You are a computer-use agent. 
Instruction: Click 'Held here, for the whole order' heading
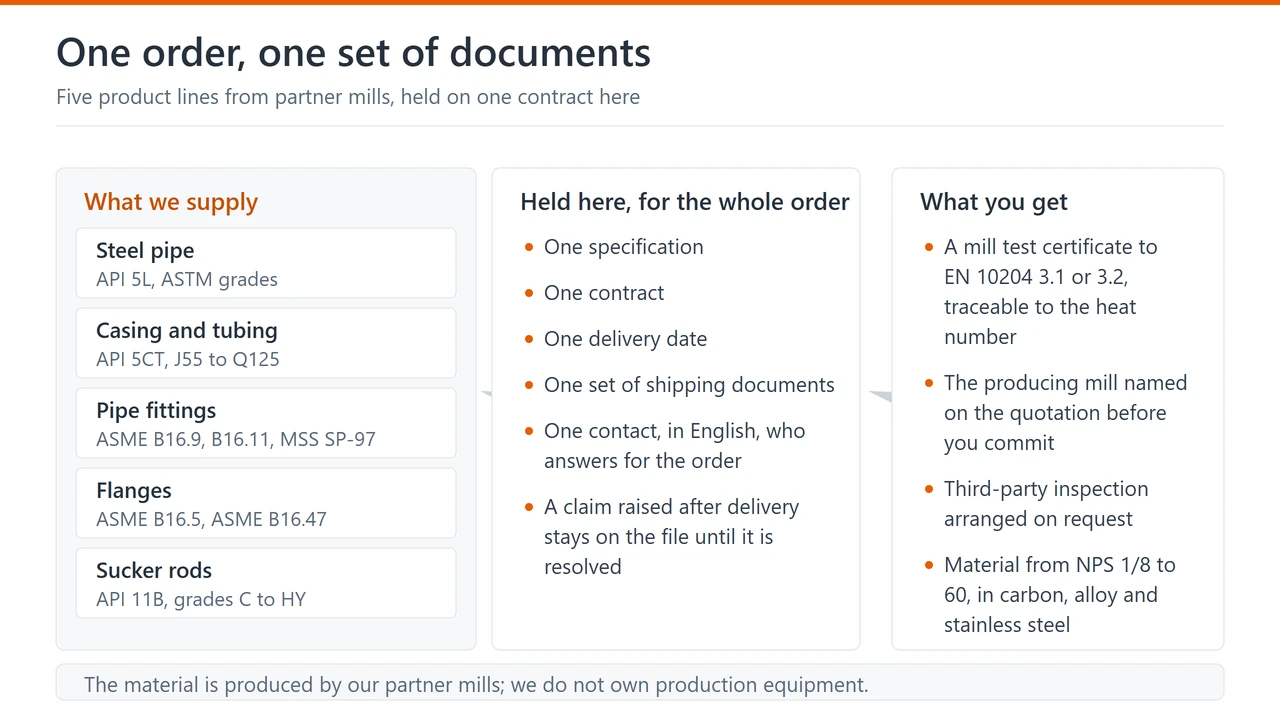pyautogui.click(x=685, y=202)
